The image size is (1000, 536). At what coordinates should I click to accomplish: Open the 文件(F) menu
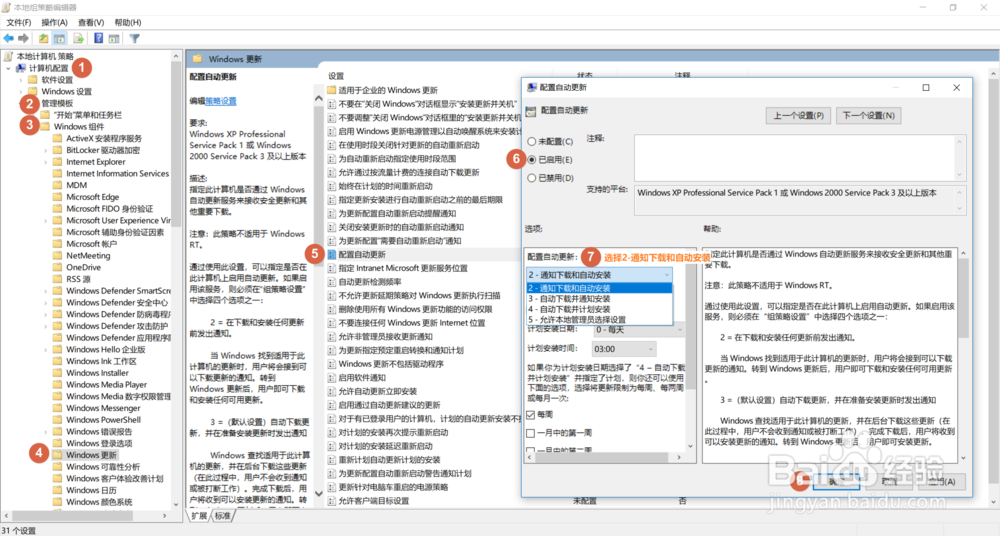point(18,22)
